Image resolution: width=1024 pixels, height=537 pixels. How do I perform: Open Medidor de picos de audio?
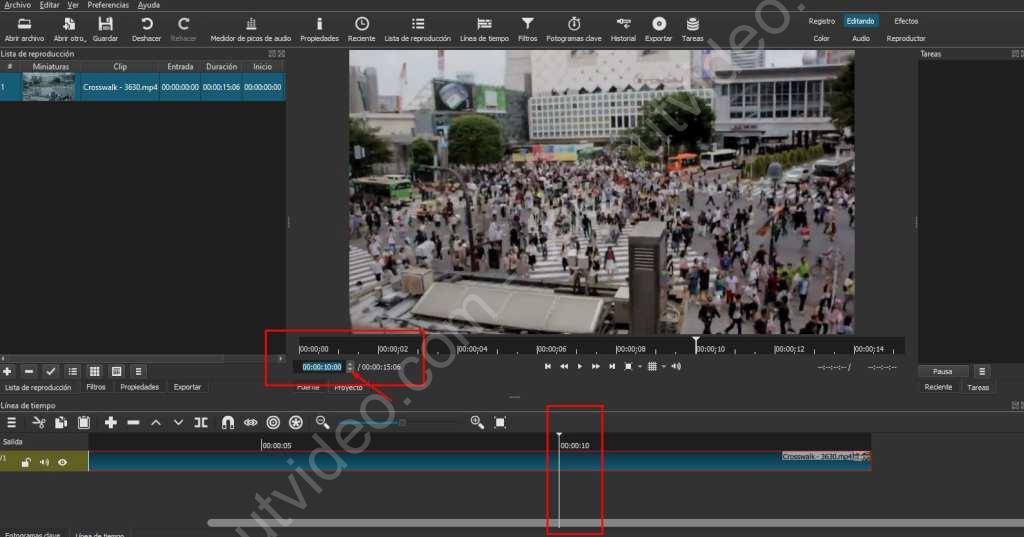click(x=250, y=24)
